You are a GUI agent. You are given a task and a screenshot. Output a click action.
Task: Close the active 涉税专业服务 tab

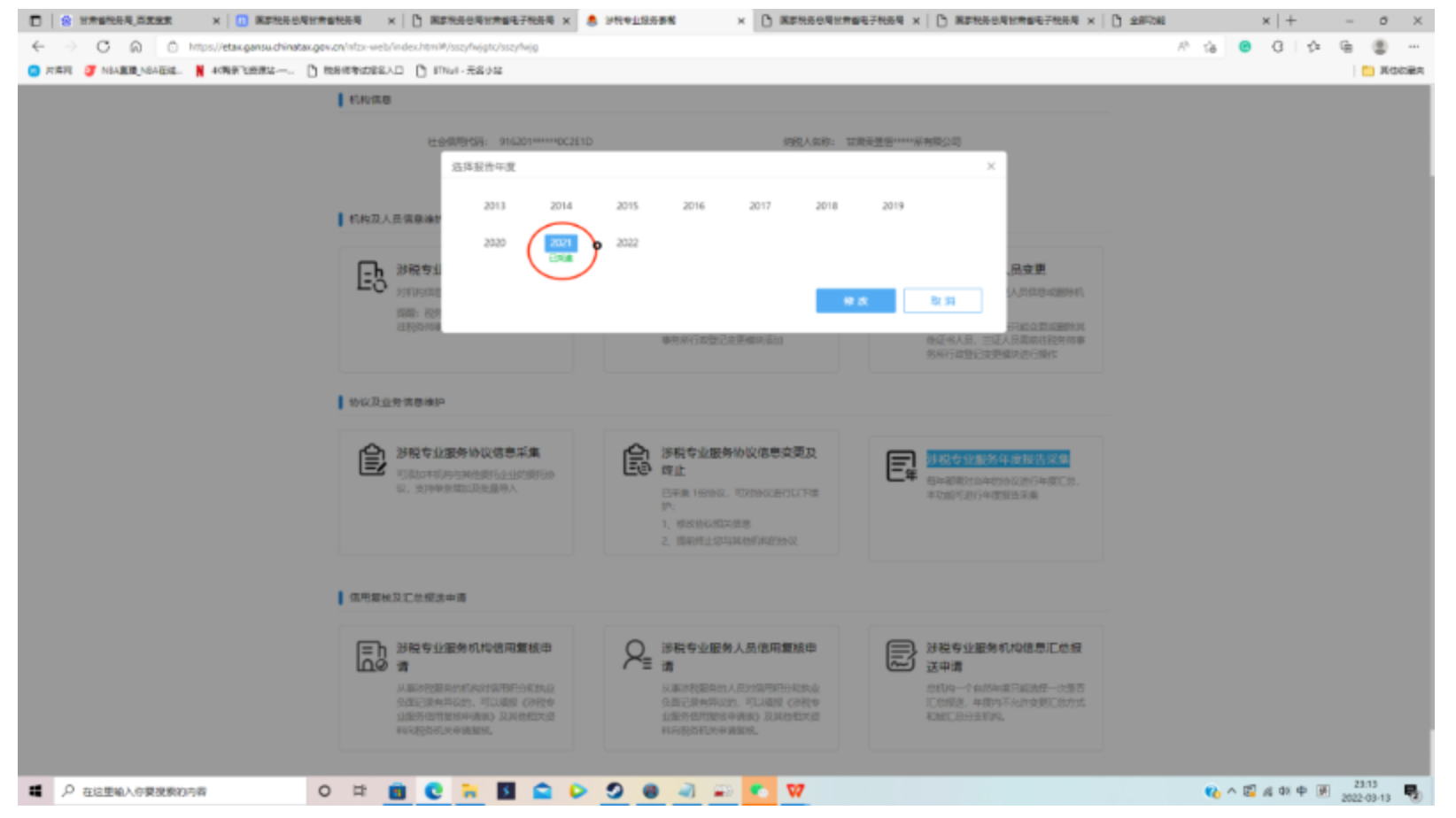(x=741, y=20)
